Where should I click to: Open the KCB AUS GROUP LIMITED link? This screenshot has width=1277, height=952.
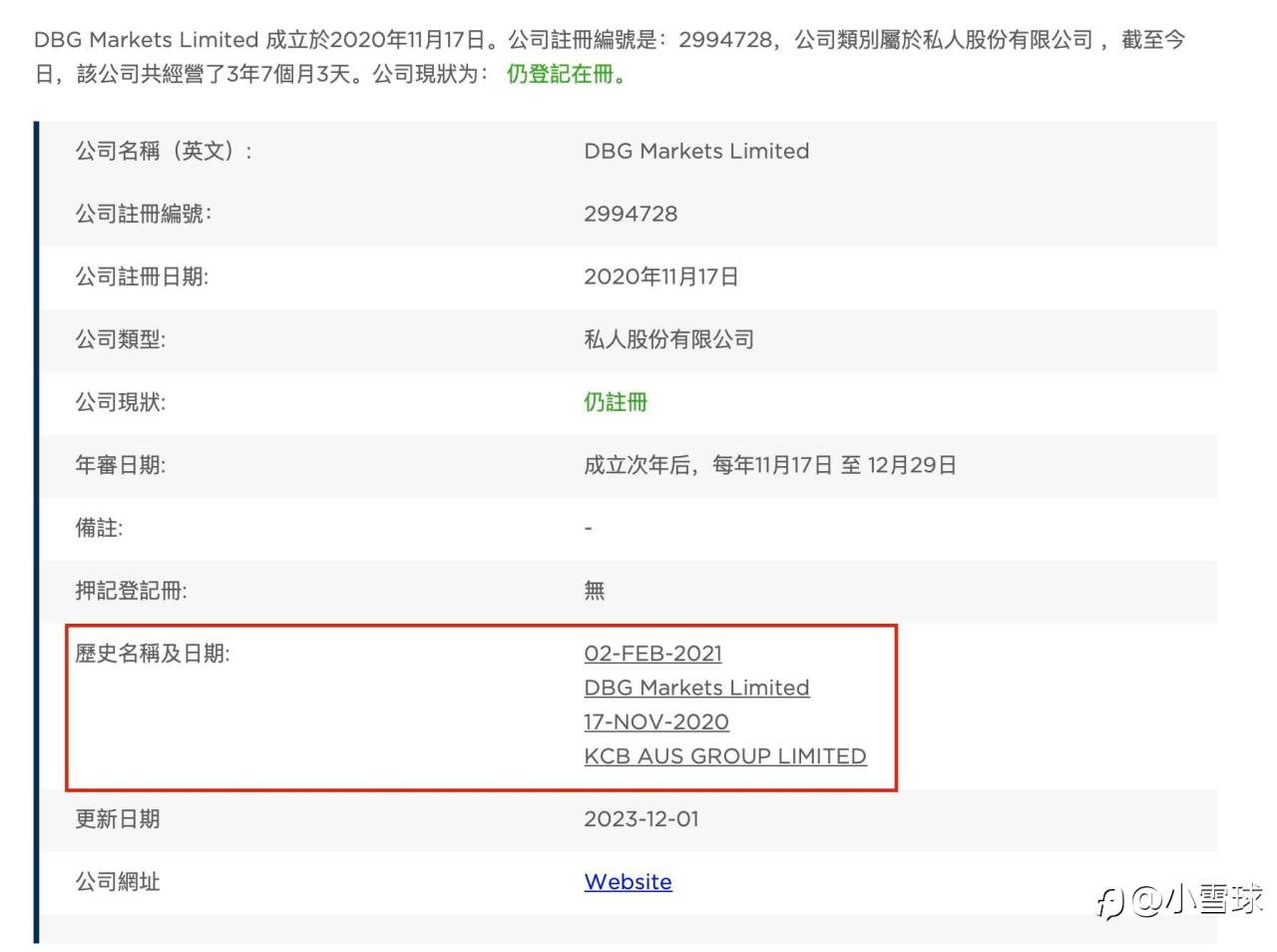pos(724,756)
